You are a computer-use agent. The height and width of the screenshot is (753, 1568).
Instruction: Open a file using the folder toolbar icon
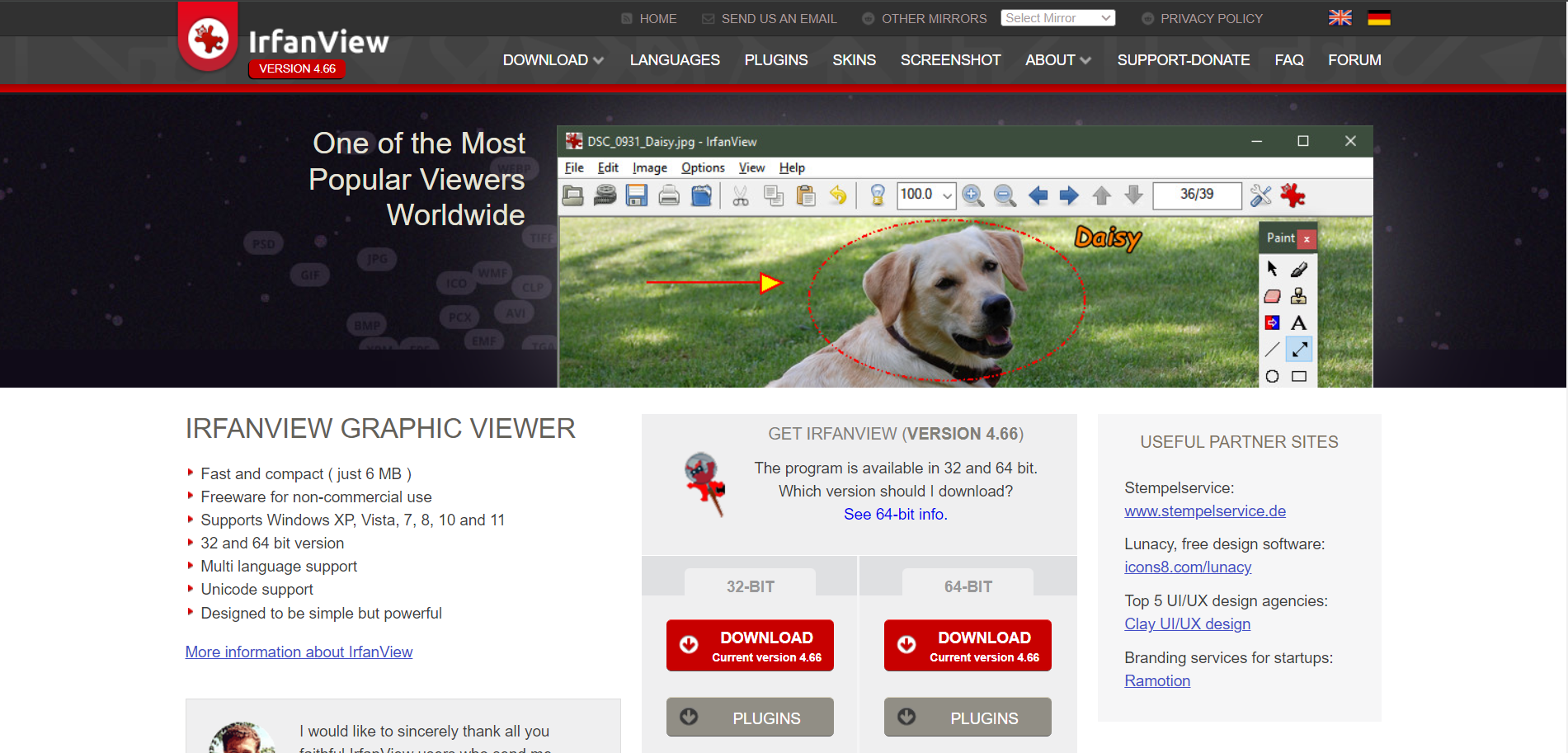[572, 195]
